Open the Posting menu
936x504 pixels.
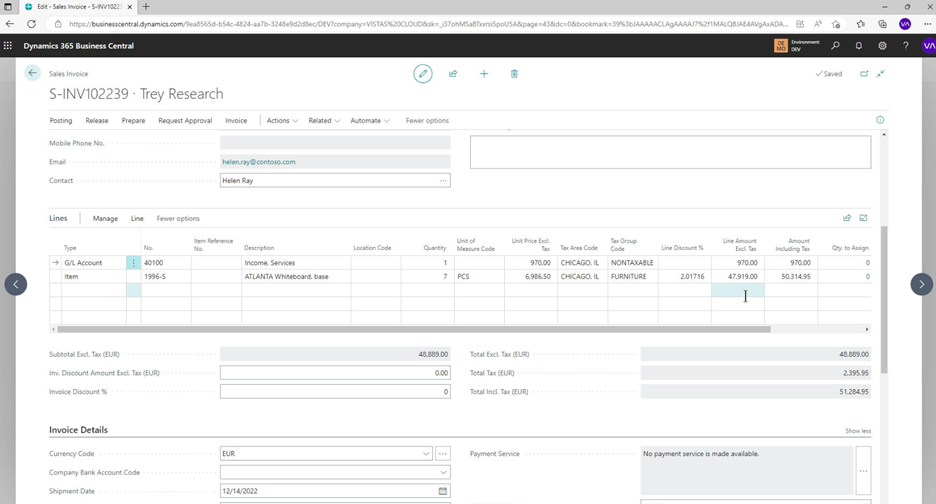(x=61, y=121)
